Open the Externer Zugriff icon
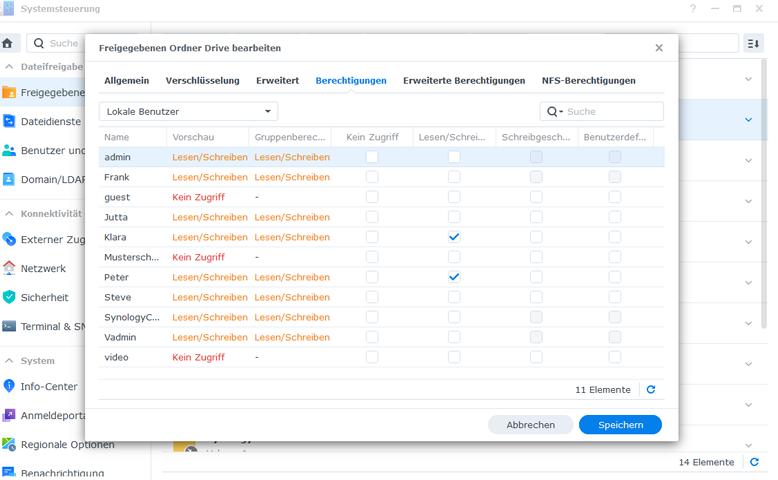The image size is (778, 480). (x=9, y=239)
